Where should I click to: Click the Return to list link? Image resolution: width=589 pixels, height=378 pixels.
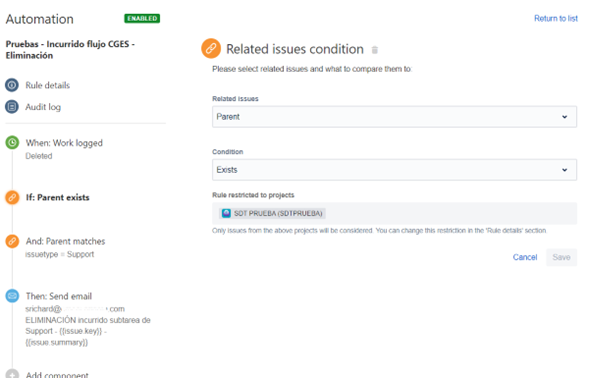pyautogui.click(x=556, y=18)
